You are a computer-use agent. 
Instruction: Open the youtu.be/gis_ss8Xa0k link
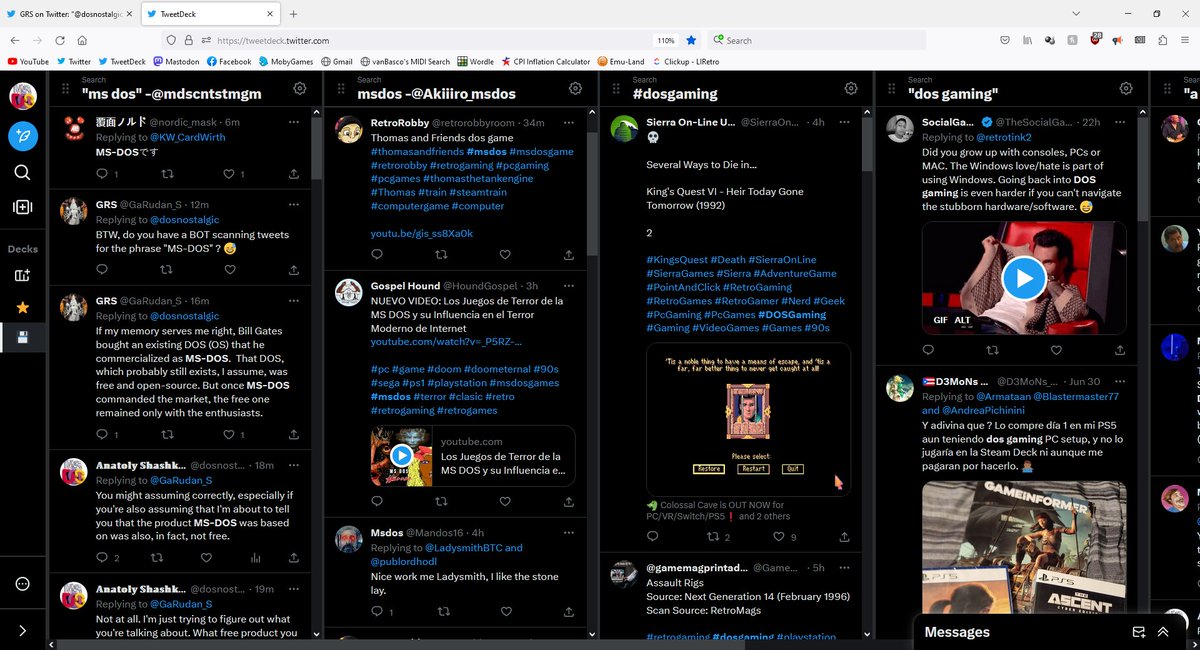(422, 233)
